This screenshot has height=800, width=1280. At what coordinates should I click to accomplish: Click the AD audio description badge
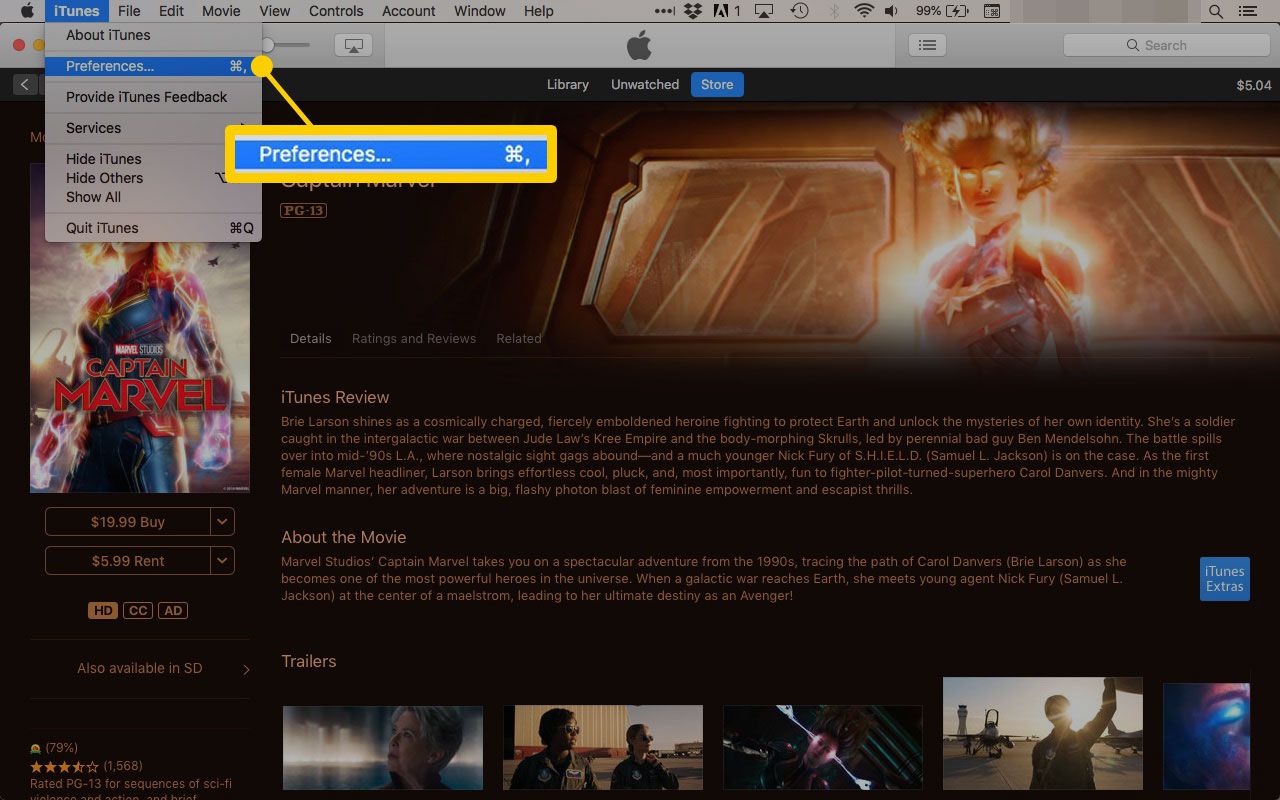tap(173, 610)
